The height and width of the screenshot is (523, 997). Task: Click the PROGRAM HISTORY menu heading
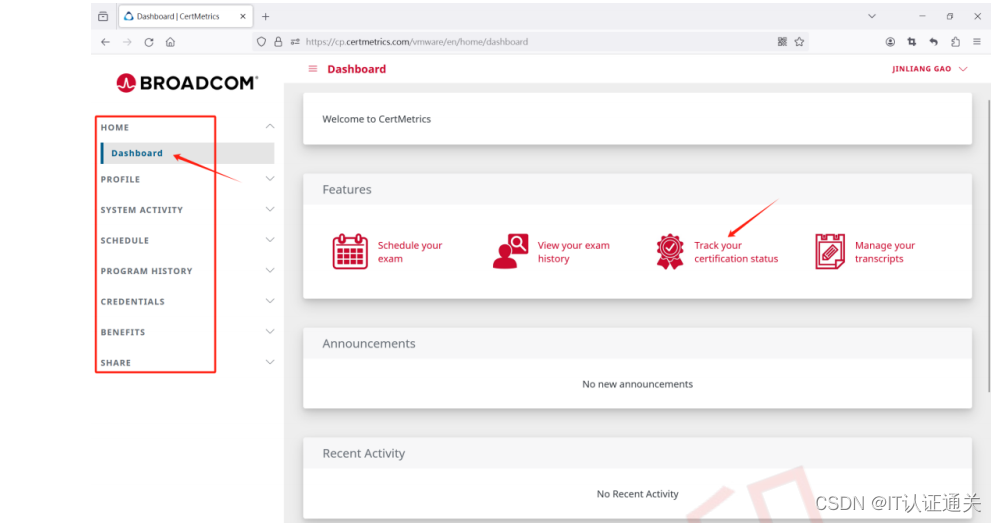click(x=146, y=271)
